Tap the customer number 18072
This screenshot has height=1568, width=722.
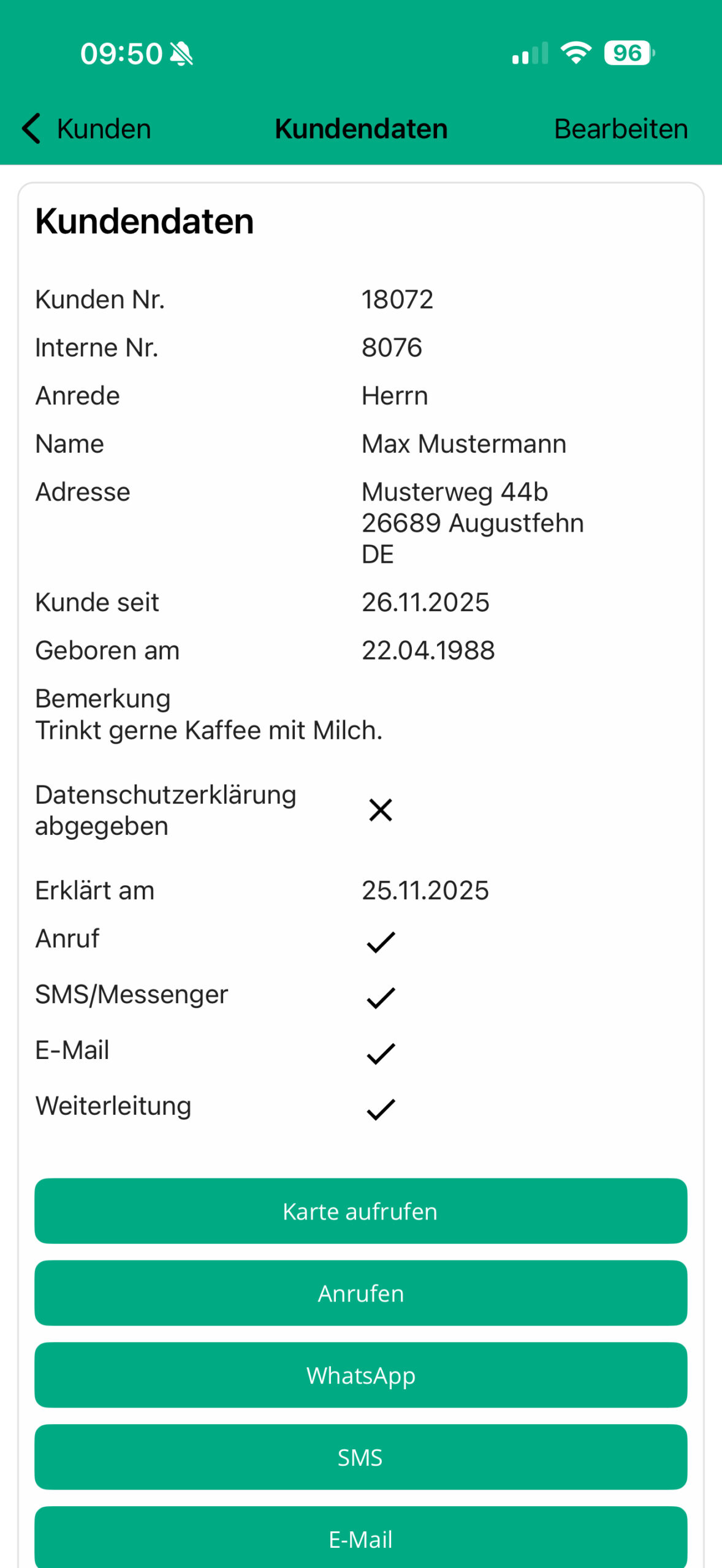click(x=397, y=300)
